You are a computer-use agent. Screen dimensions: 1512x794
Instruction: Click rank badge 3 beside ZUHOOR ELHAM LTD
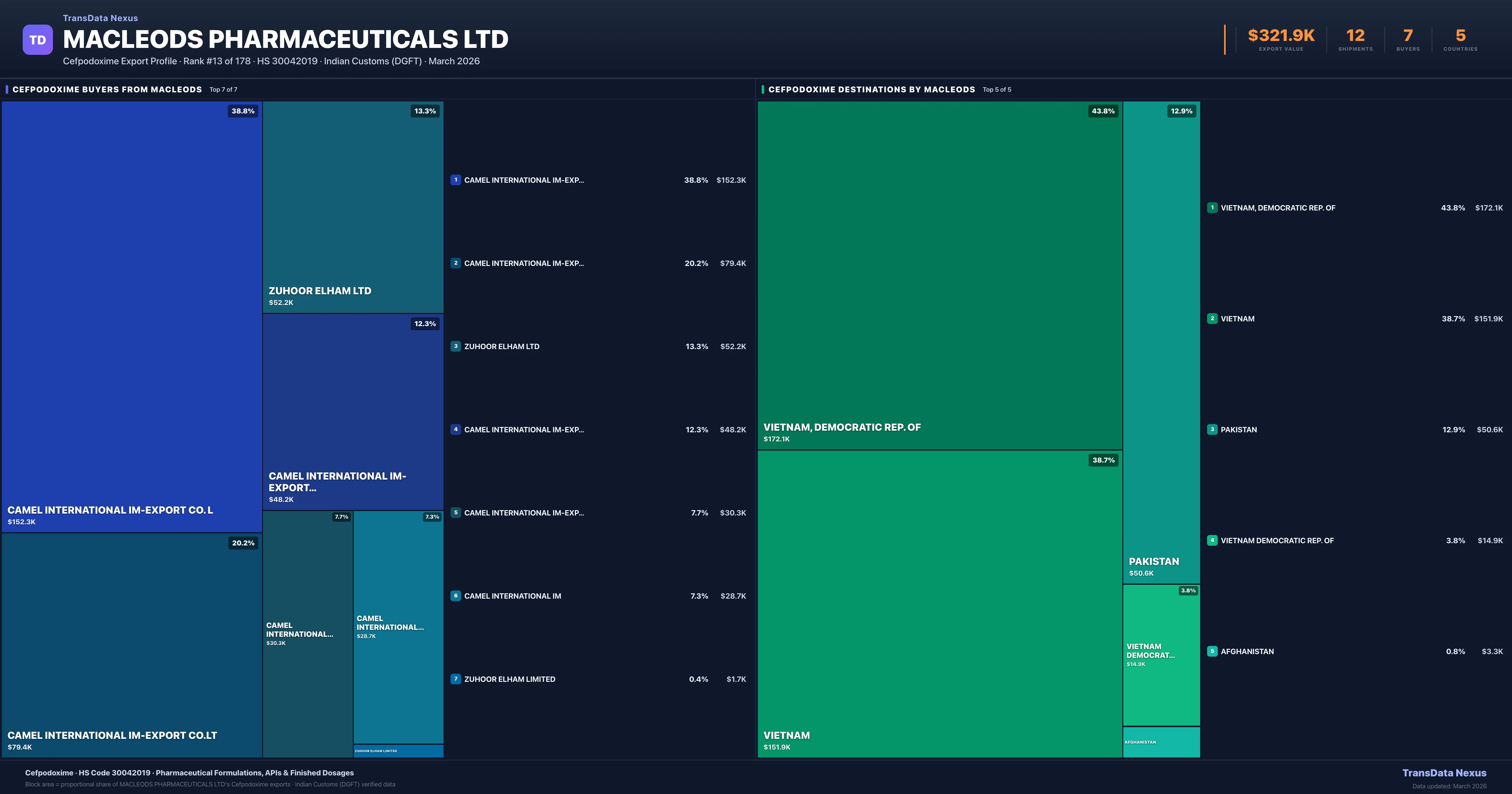(x=455, y=347)
